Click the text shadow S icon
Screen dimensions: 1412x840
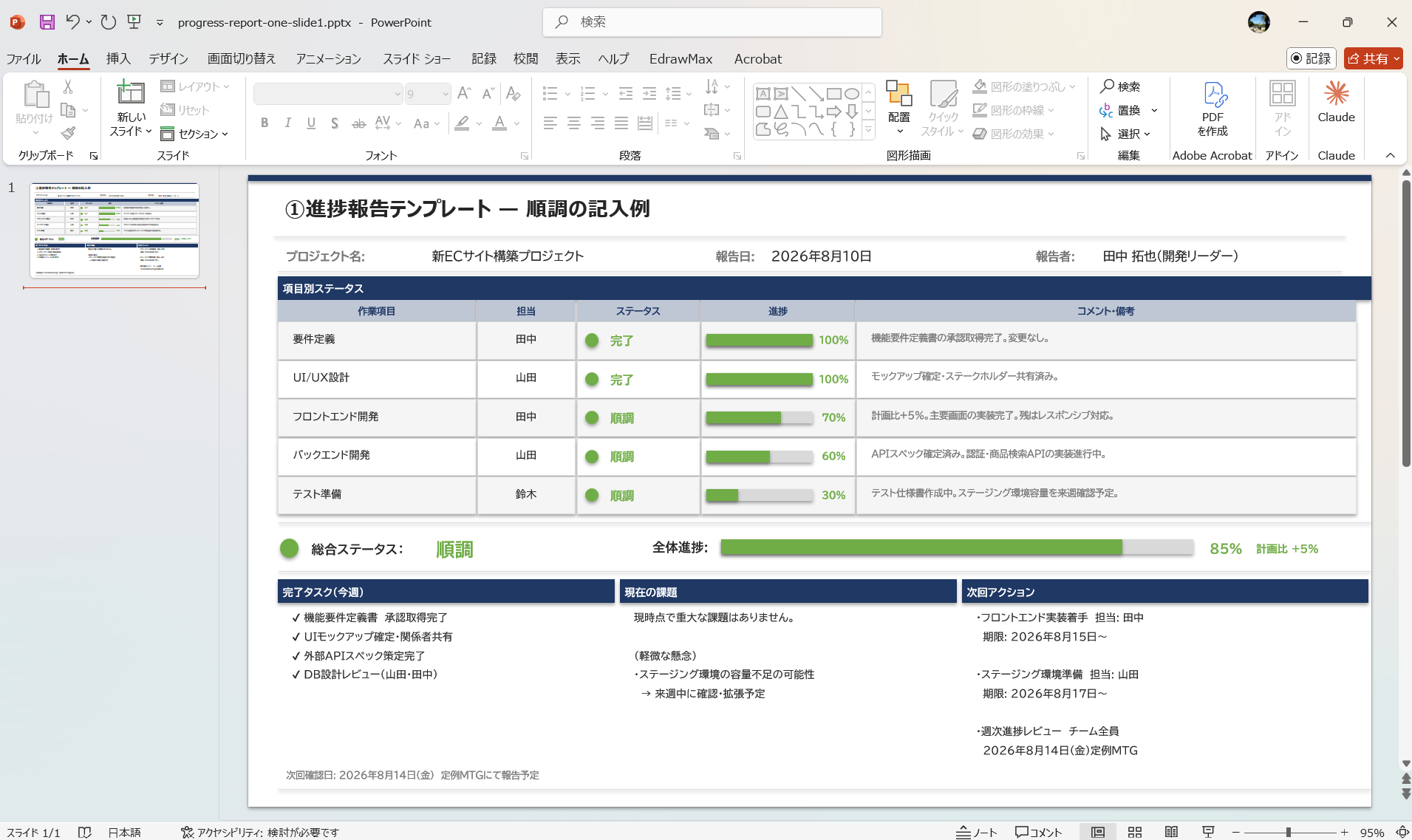(335, 123)
